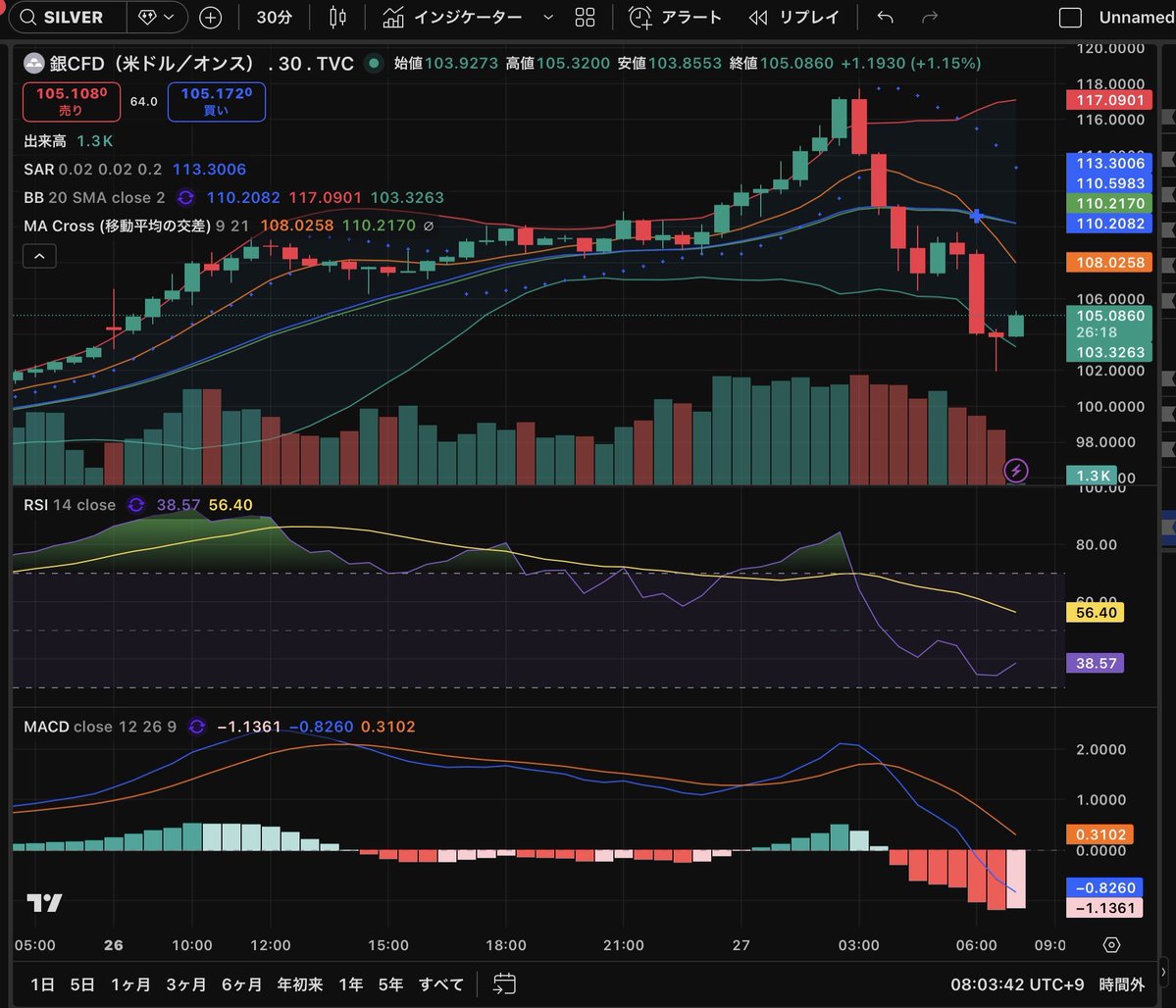Click the green market status dot
This screenshot has height=1008, width=1176.
tap(374, 64)
